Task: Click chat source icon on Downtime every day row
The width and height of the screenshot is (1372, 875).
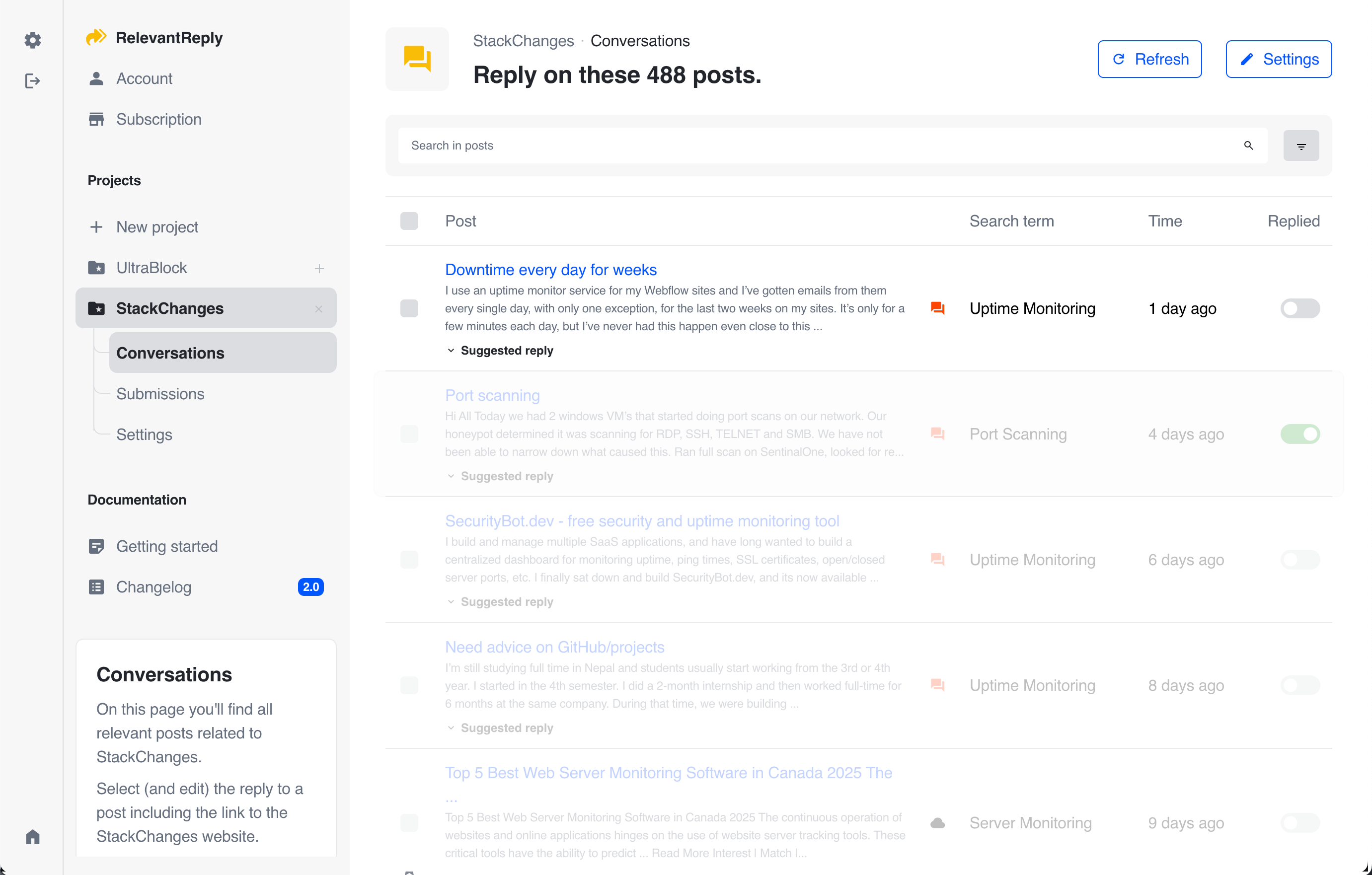Action: coord(937,308)
